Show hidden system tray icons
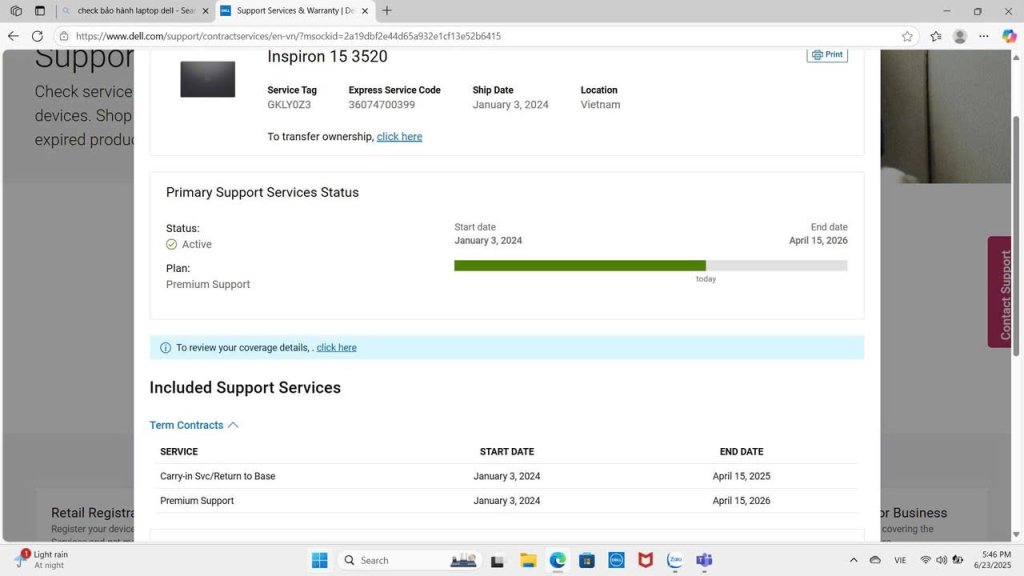Image resolution: width=1024 pixels, height=576 pixels. 853,560
